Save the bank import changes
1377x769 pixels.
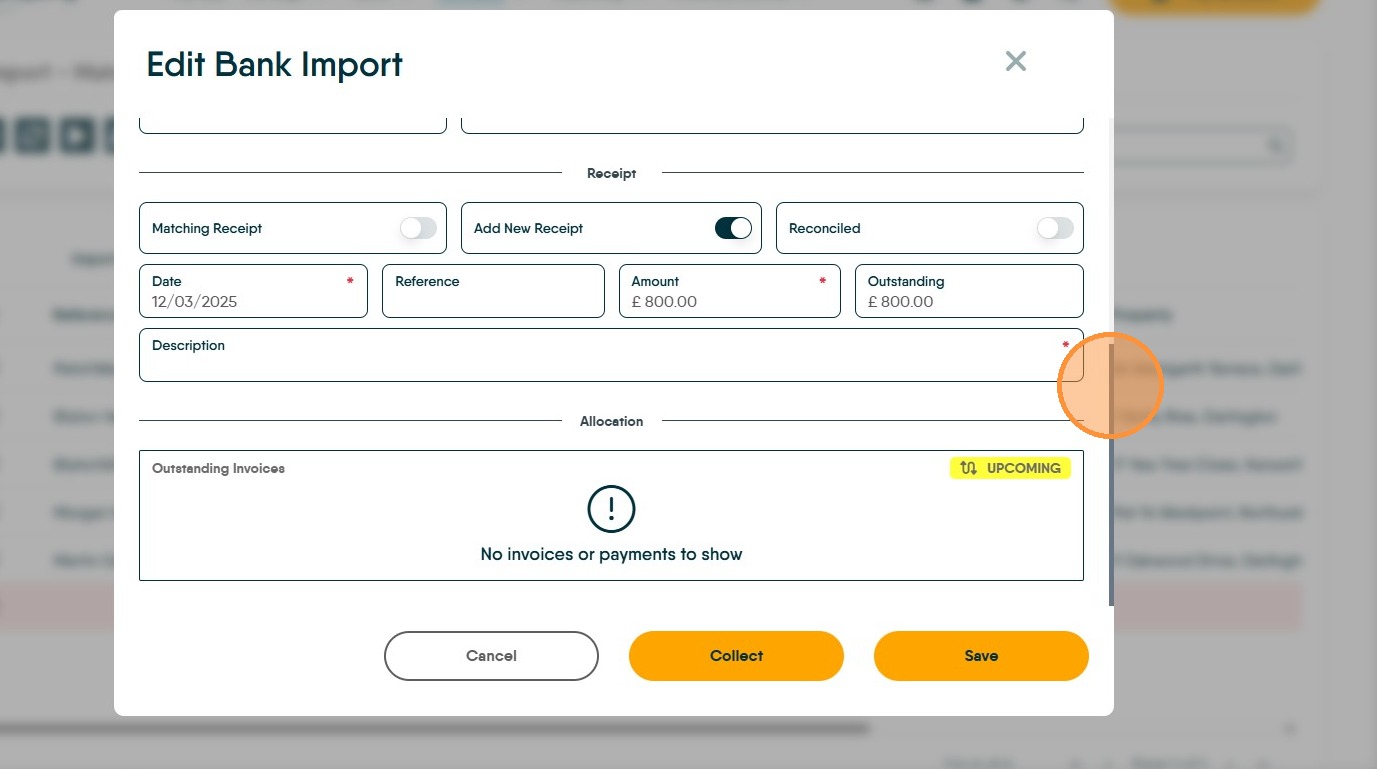(x=981, y=656)
